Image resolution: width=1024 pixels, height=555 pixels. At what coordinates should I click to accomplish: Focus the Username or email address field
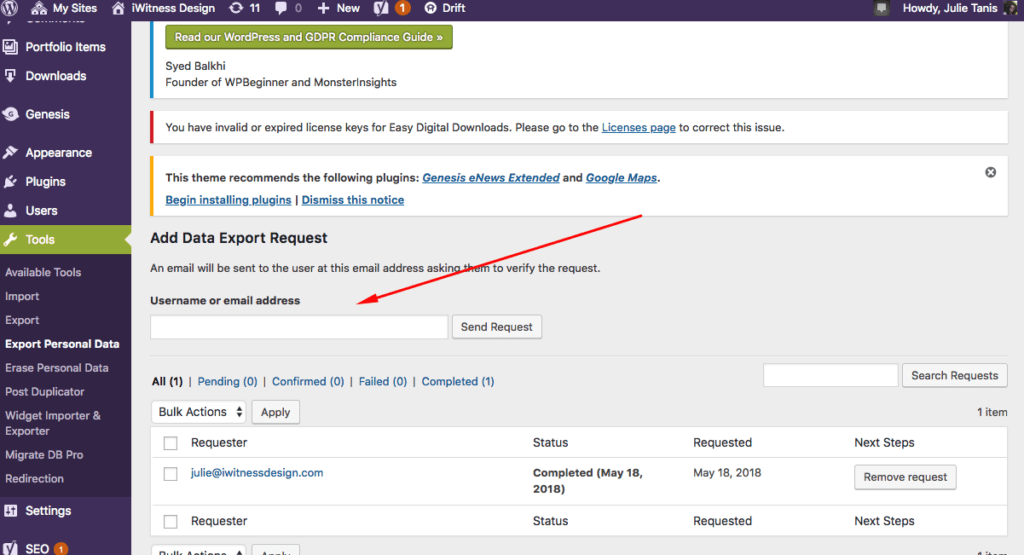(299, 326)
